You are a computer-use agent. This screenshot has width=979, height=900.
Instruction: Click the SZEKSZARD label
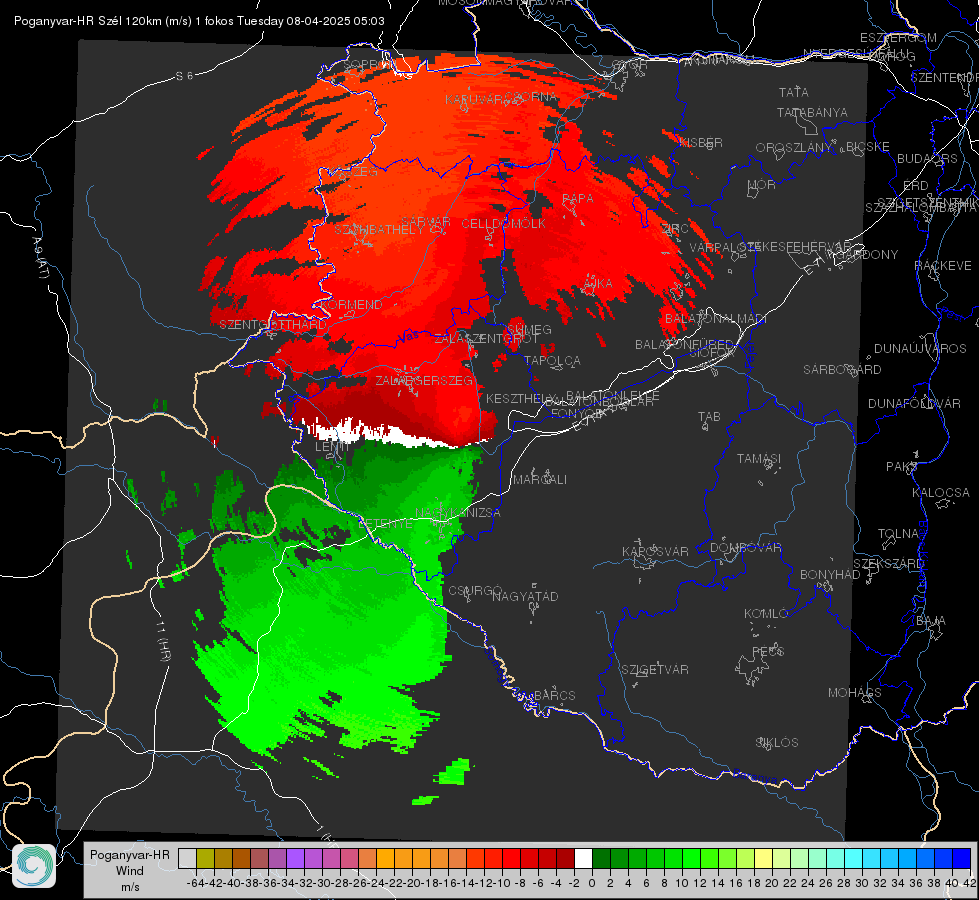point(888,564)
